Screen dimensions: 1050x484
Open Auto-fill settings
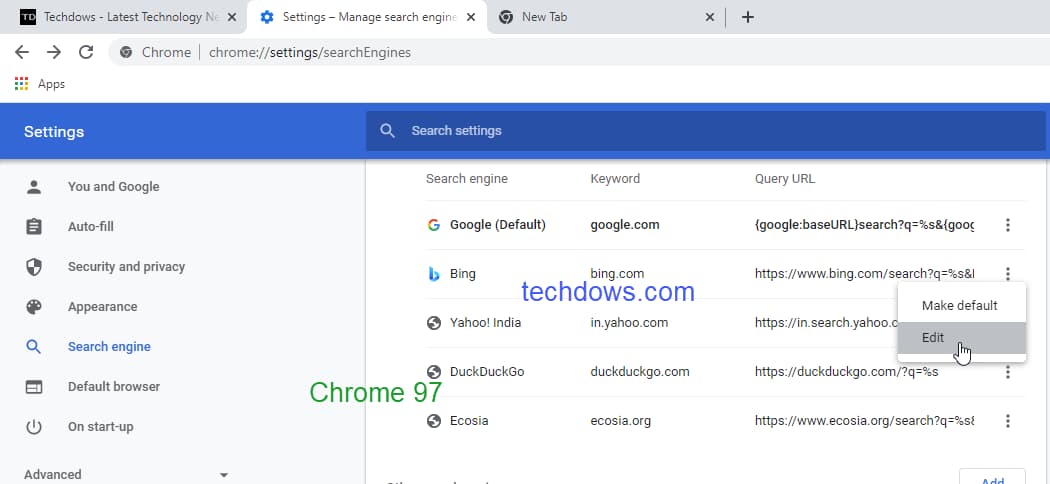tap(90, 227)
